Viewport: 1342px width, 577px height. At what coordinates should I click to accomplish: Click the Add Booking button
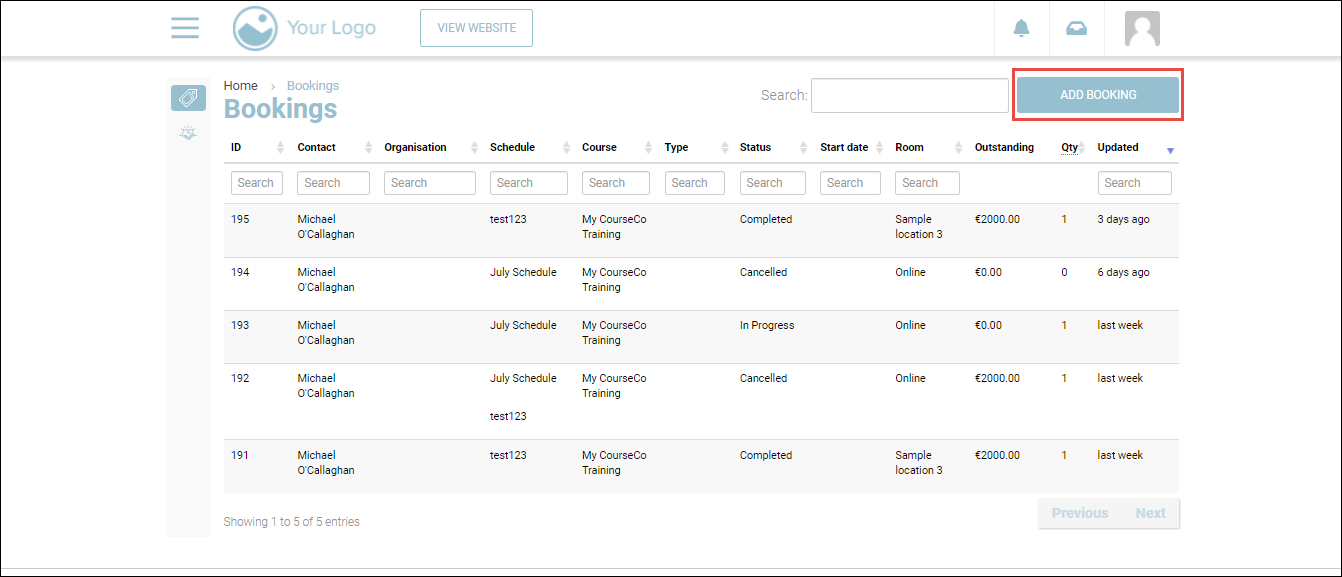coord(1098,95)
